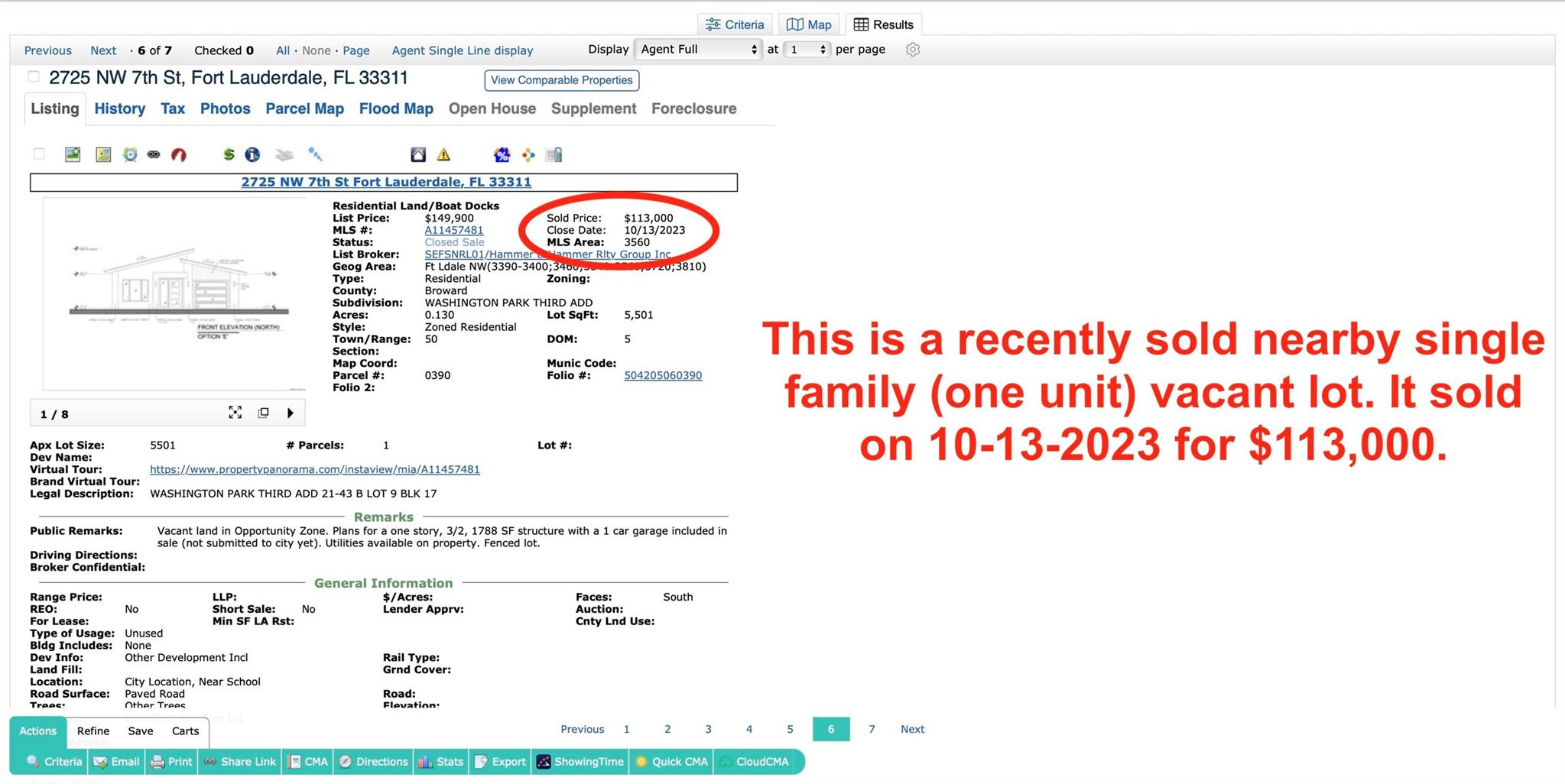This screenshot has height=784, width=1565.
Task: Click the chain link icon
Action: click(154, 155)
